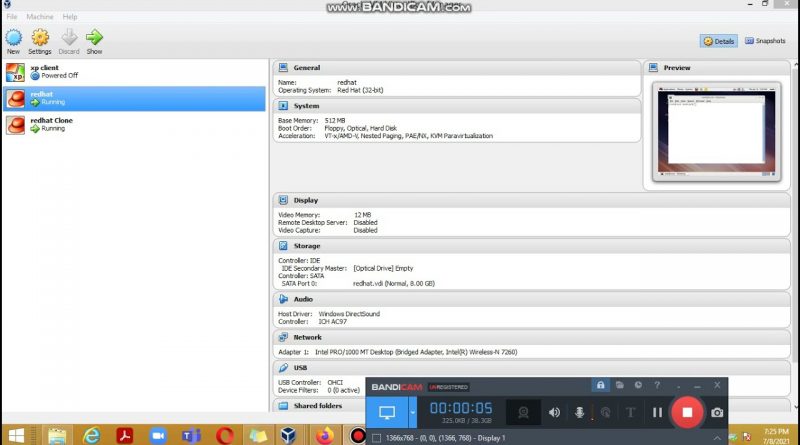Click the Shared folders section title
This screenshot has width=800, height=445.
(317, 406)
